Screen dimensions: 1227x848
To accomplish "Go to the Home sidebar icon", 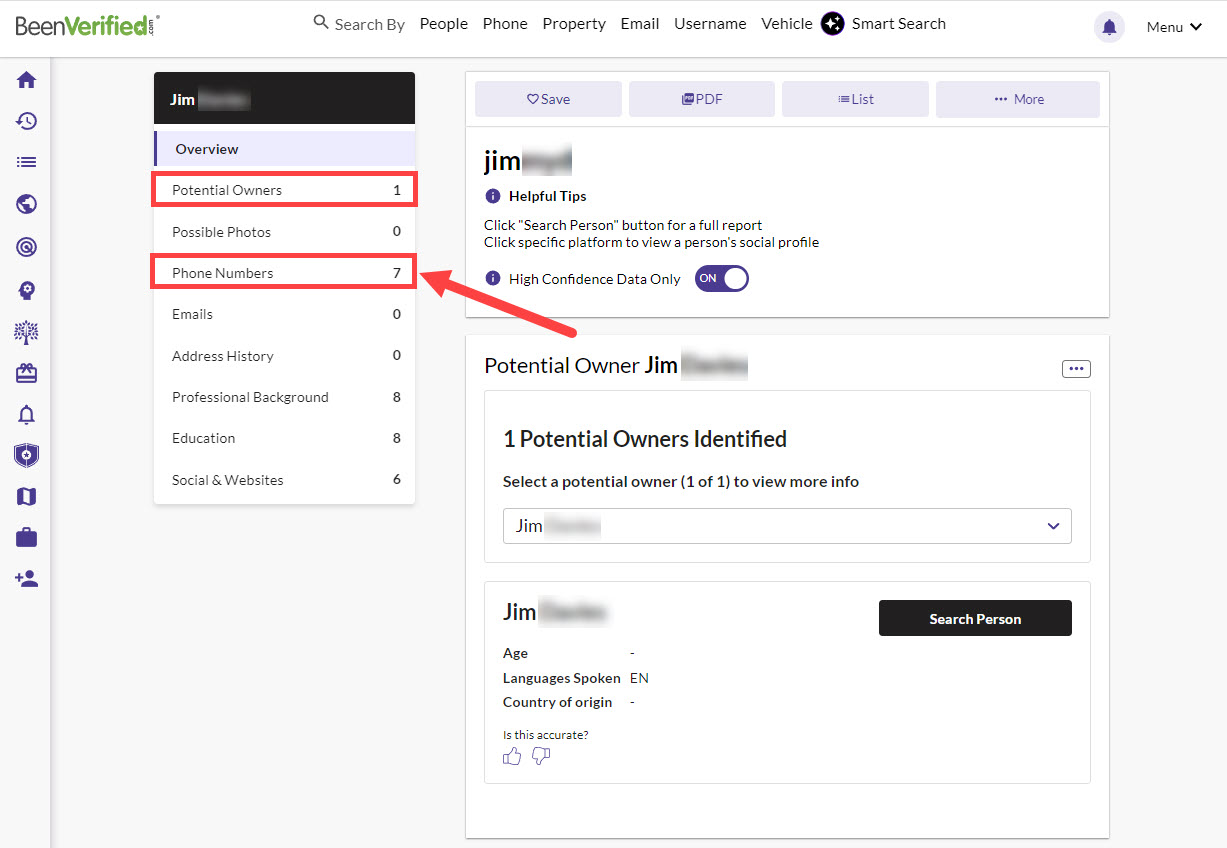I will (x=27, y=80).
